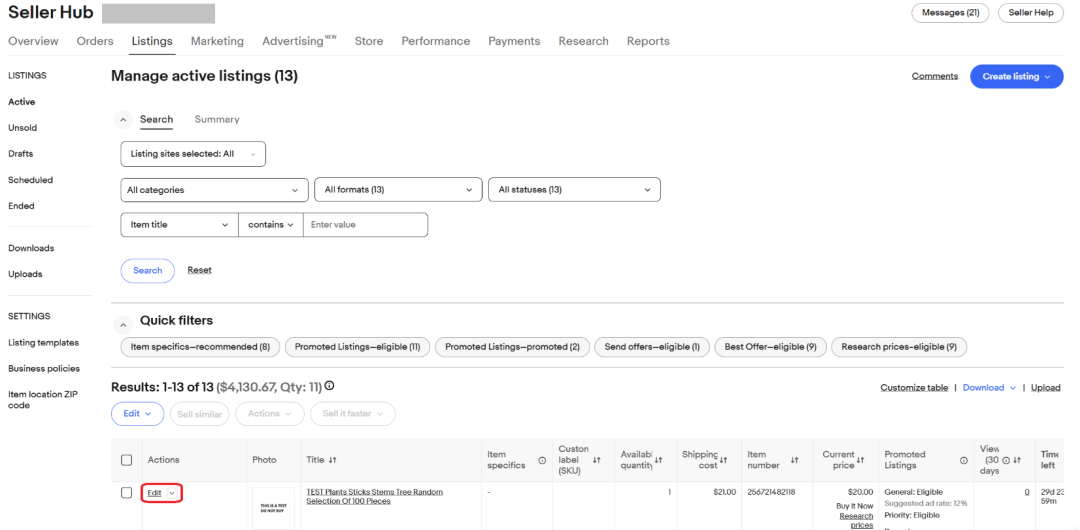Go to the Performance tab
The image size is (1080, 530).
pos(435,41)
